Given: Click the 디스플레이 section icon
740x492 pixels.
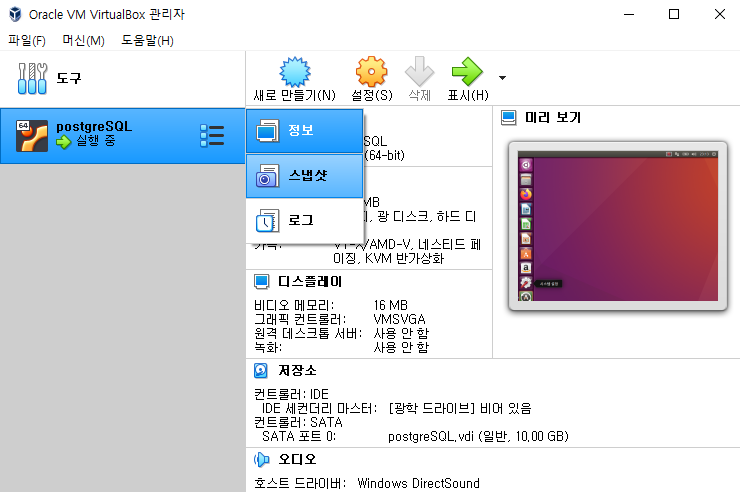Looking at the screenshot, I should [x=261, y=282].
